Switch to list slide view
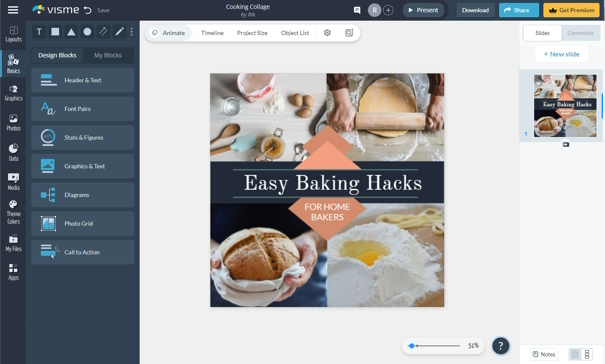The height and width of the screenshot is (364, 605). point(587,354)
